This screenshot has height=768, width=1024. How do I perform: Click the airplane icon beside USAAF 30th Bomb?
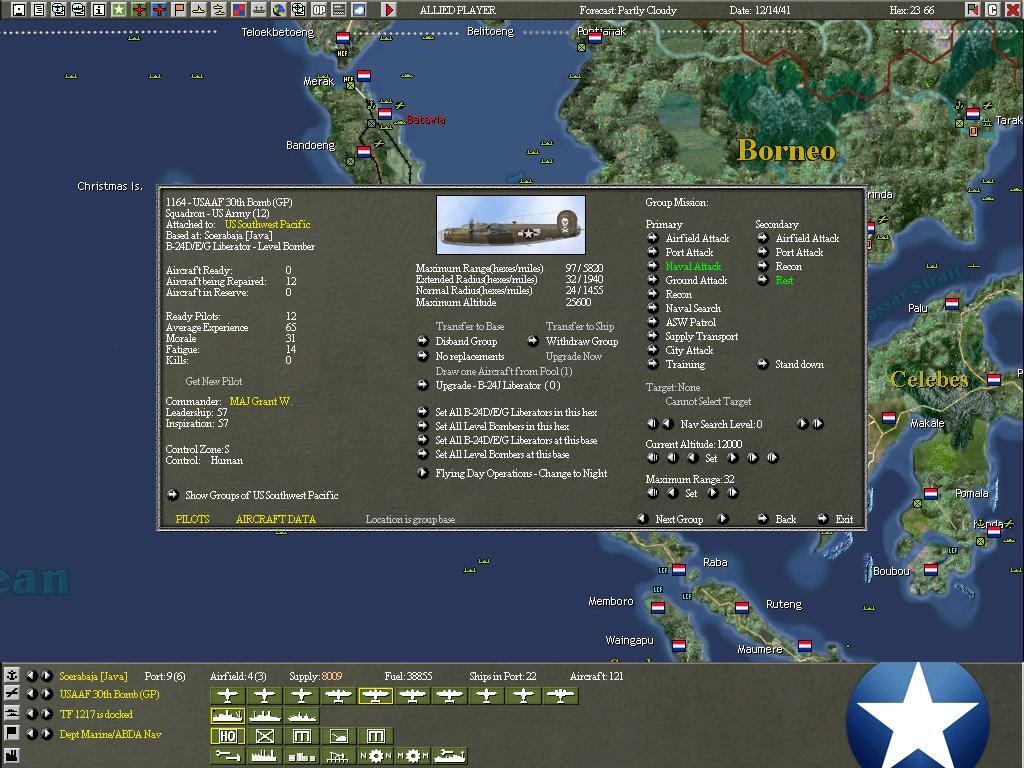pos(12,694)
